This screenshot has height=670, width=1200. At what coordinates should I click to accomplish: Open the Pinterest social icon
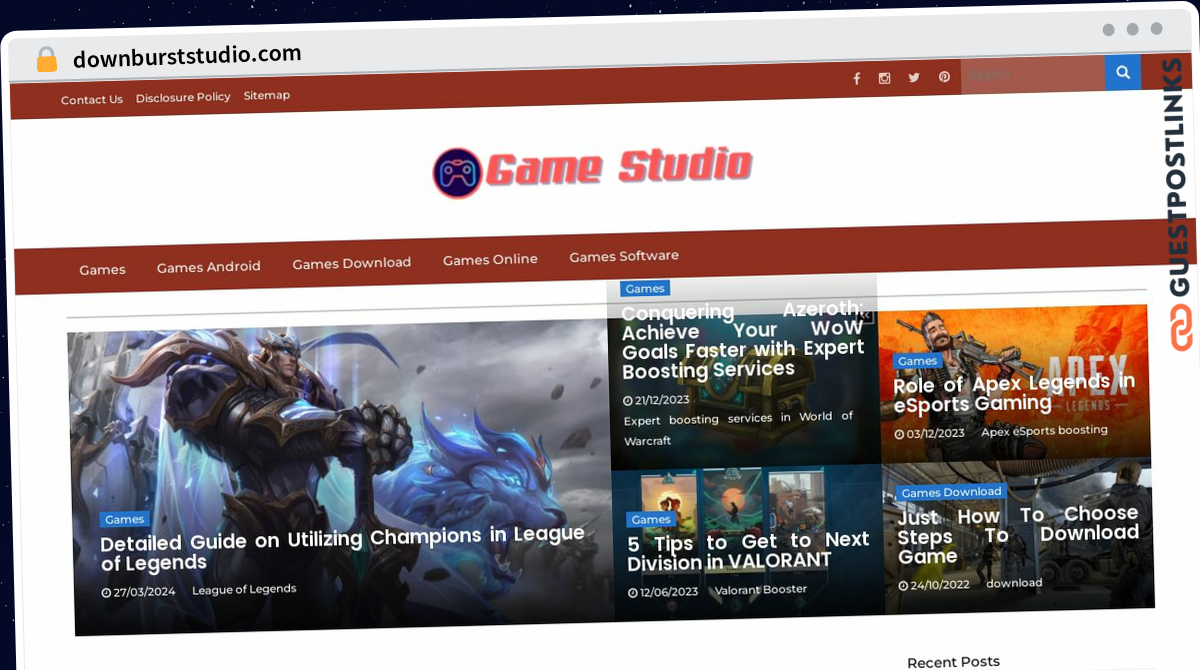tap(944, 76)
